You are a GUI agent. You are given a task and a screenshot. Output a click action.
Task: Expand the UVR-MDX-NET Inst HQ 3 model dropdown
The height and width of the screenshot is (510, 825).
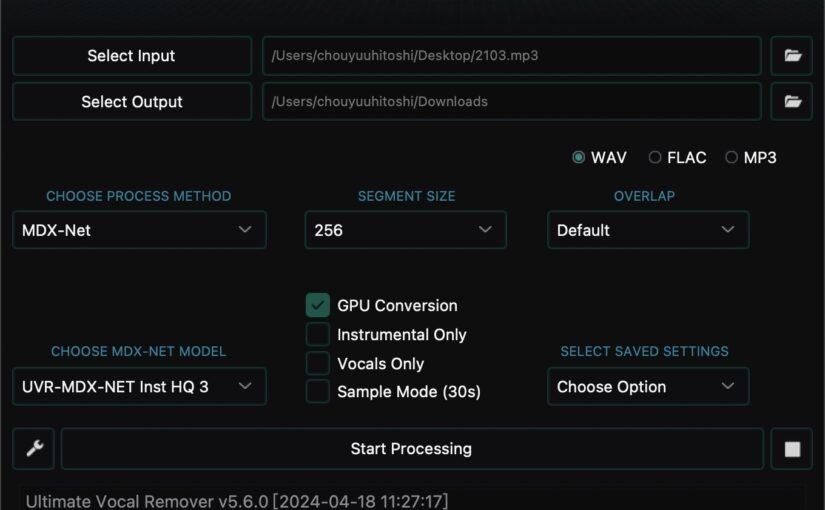coord(139,387)
